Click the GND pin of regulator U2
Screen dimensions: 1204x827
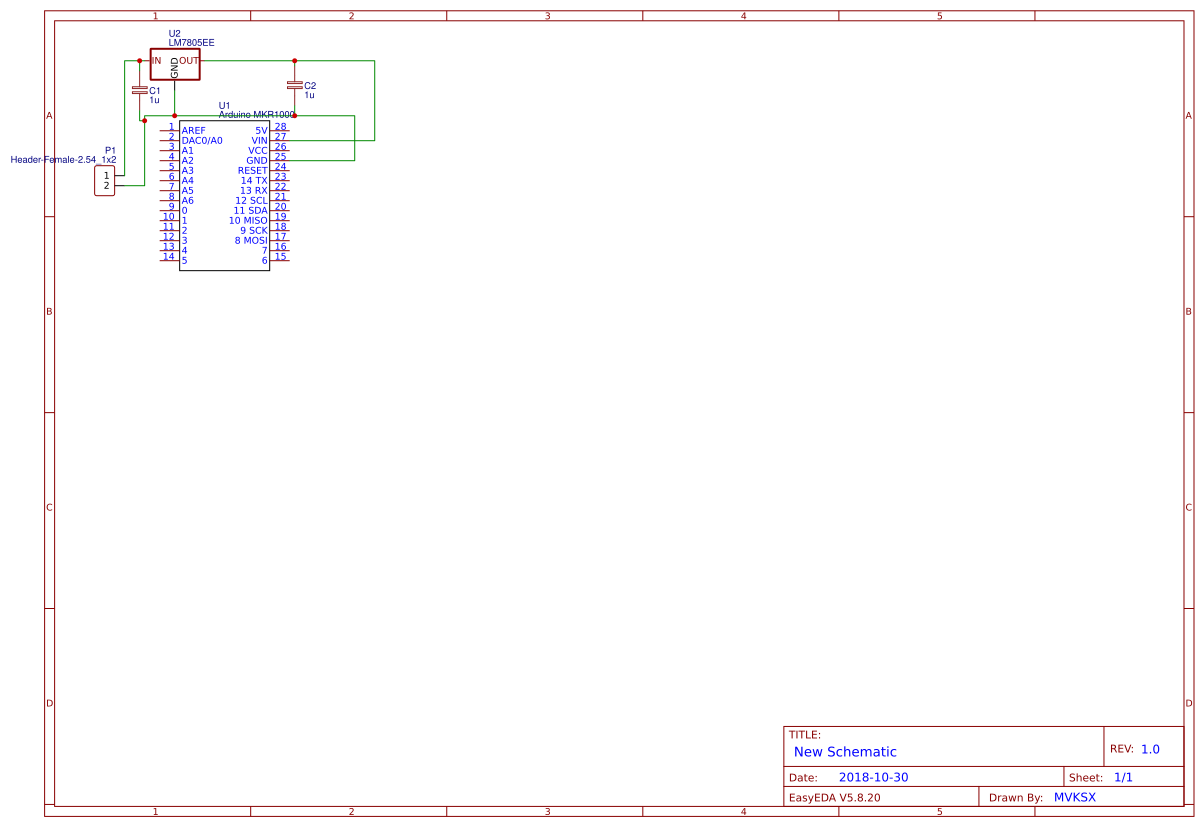(174, 69)
